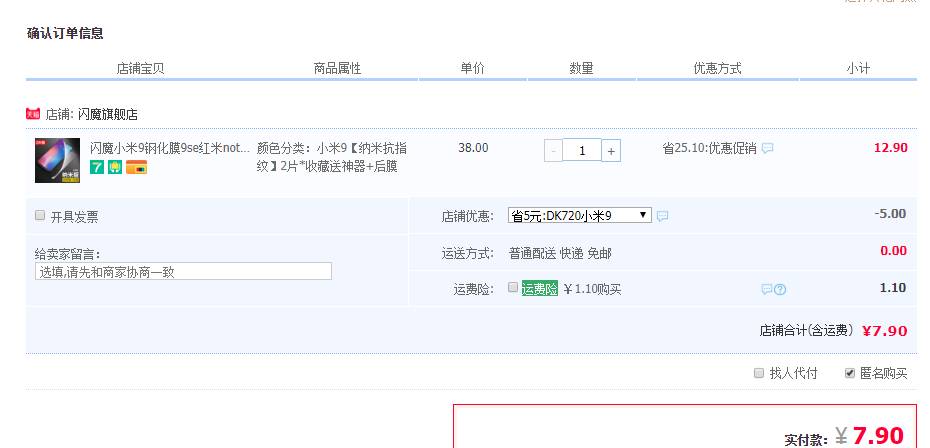This screenshot has width=930, height=448.
Task: Click the 实付款 ¥7.90 payable amount
Action: point(843,437)
